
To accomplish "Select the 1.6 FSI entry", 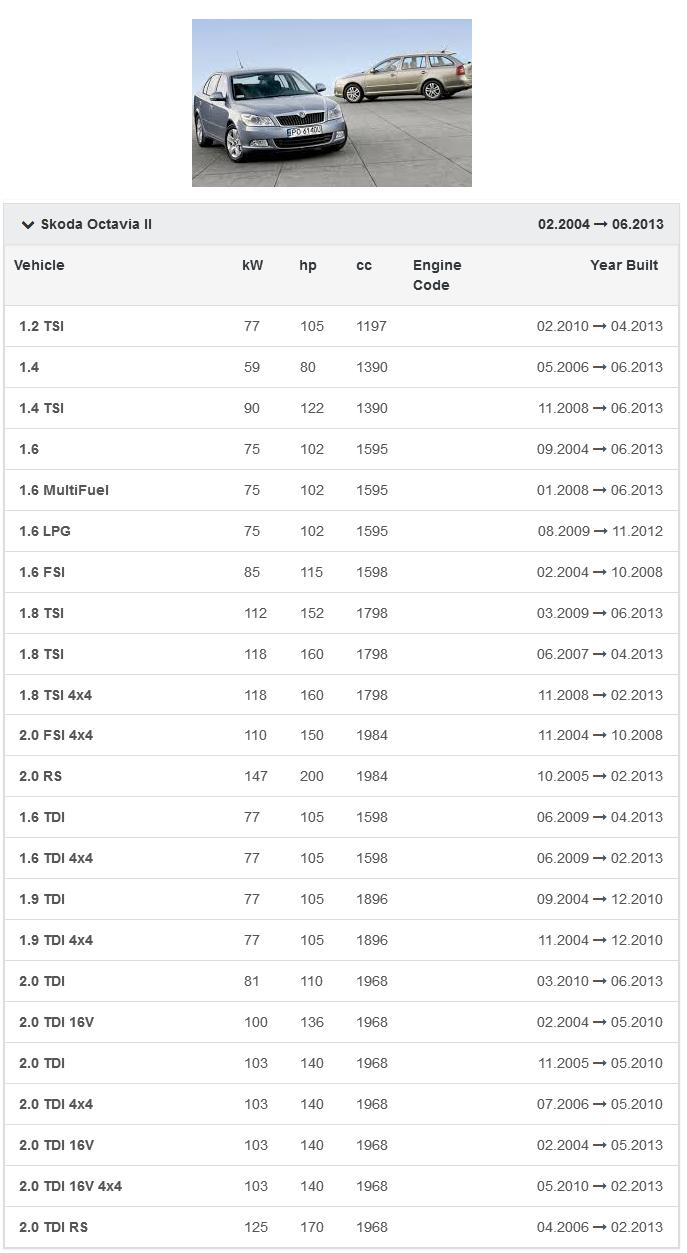I will (42, 572).
